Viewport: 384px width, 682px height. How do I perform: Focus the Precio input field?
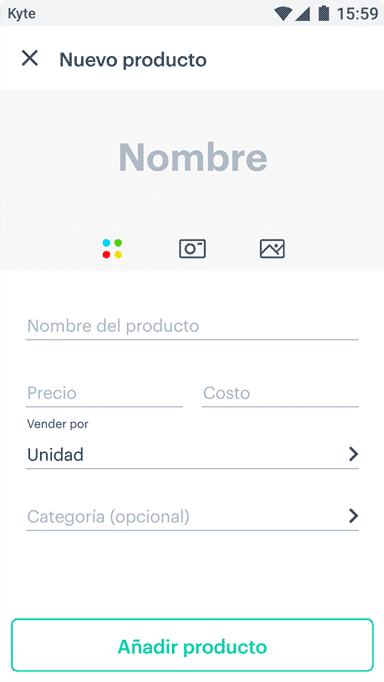point(104,394)
